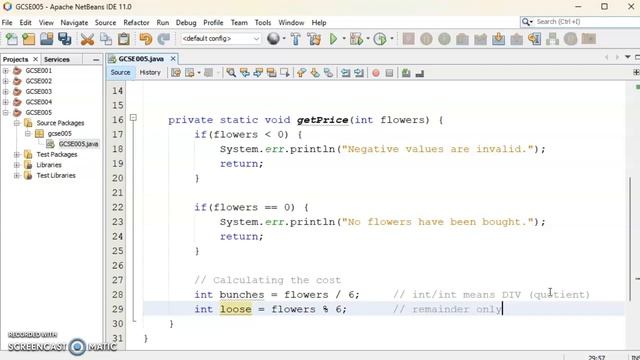
Task: Collapse the Source Packages node
Action: [x=17, y=123]
